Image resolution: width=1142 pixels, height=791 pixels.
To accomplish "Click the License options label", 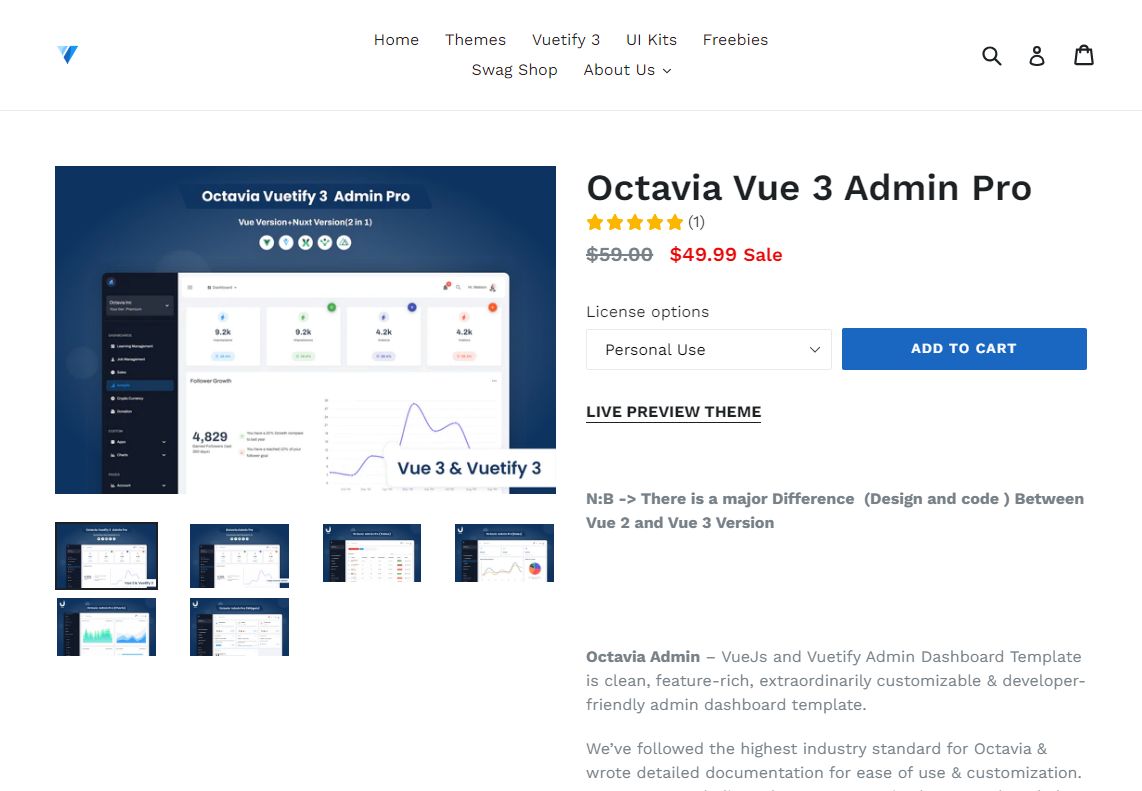I will click(647, 312).
